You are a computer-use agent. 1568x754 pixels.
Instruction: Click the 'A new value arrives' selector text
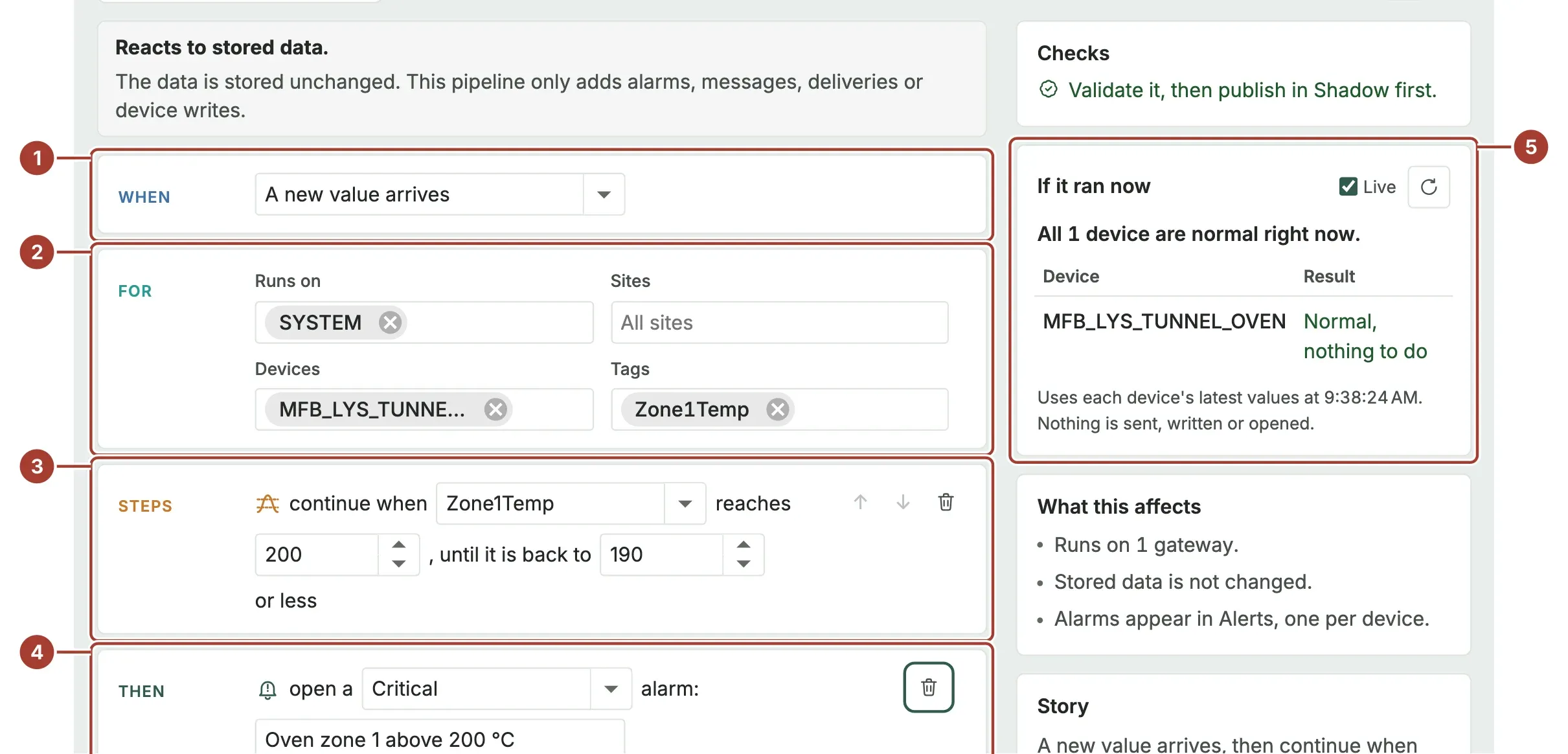click(358, 194)
